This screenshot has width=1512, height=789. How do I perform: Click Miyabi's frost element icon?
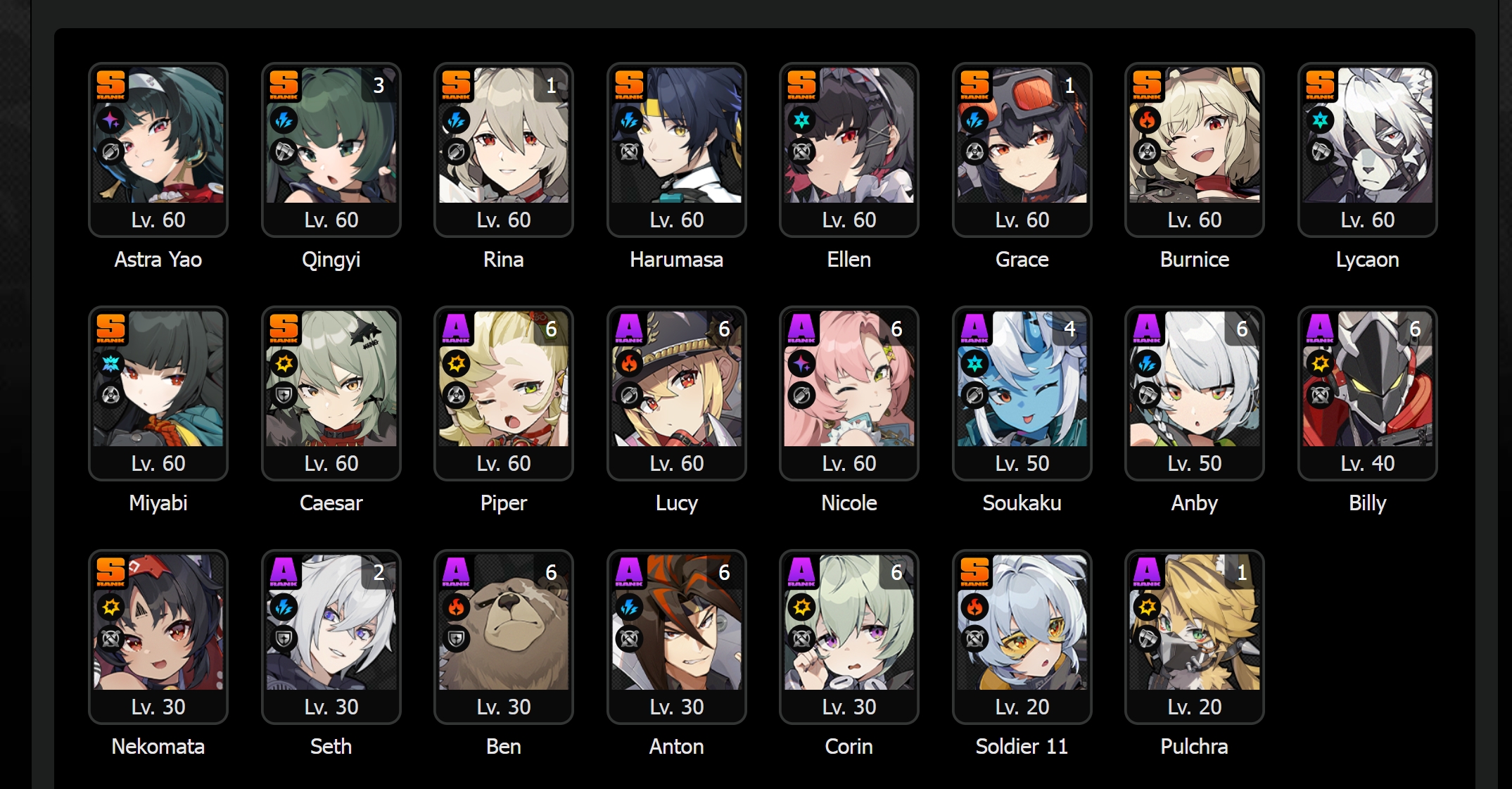click(x=110, y=364)
